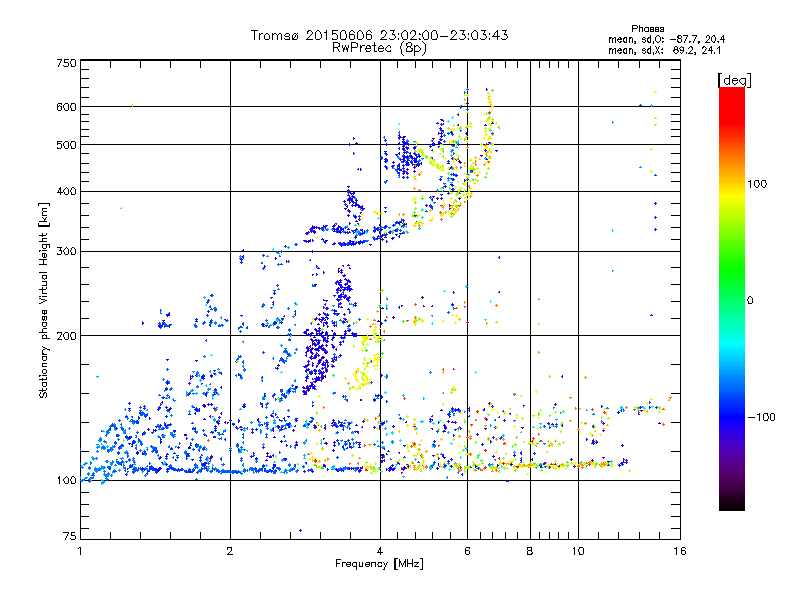Screen dimensions: 800x600
Task: Click the "Frequency [MHz]" axis label
Action: (x=379, y=564)
